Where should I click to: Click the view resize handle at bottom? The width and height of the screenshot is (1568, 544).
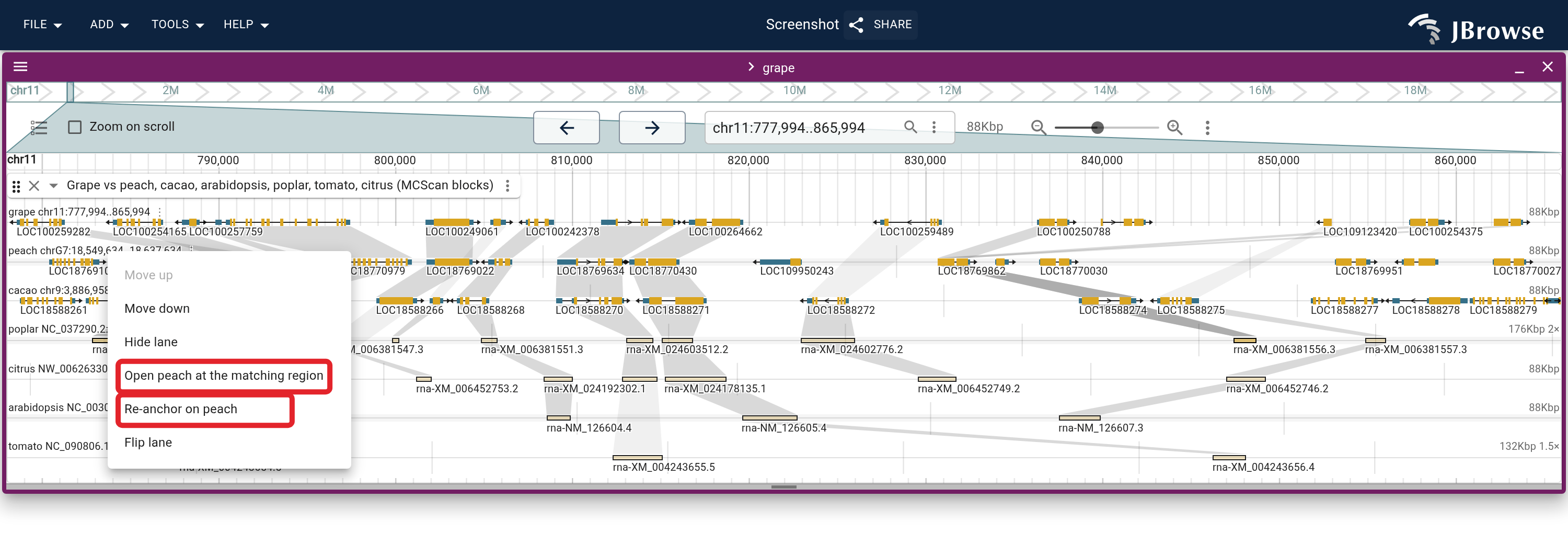(x=783, y=487)
